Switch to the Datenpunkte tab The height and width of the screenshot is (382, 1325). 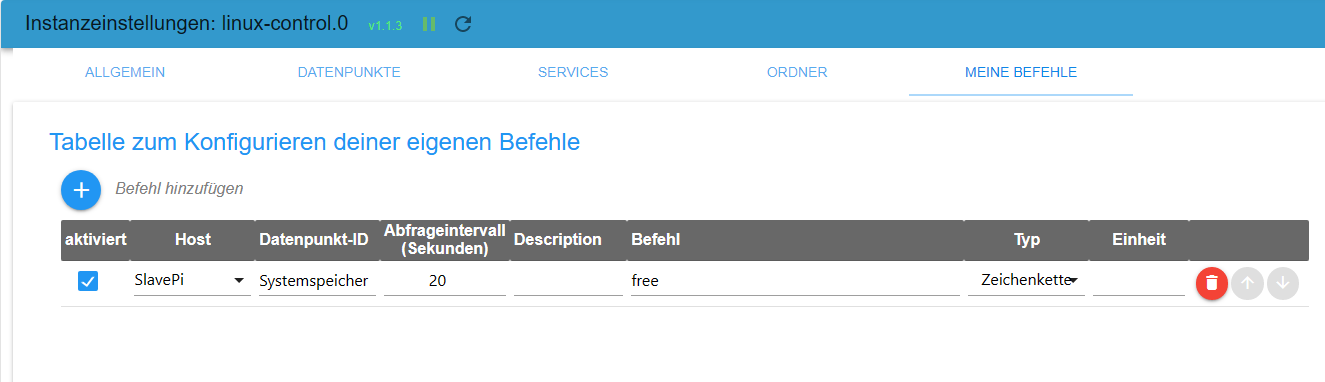349,72
